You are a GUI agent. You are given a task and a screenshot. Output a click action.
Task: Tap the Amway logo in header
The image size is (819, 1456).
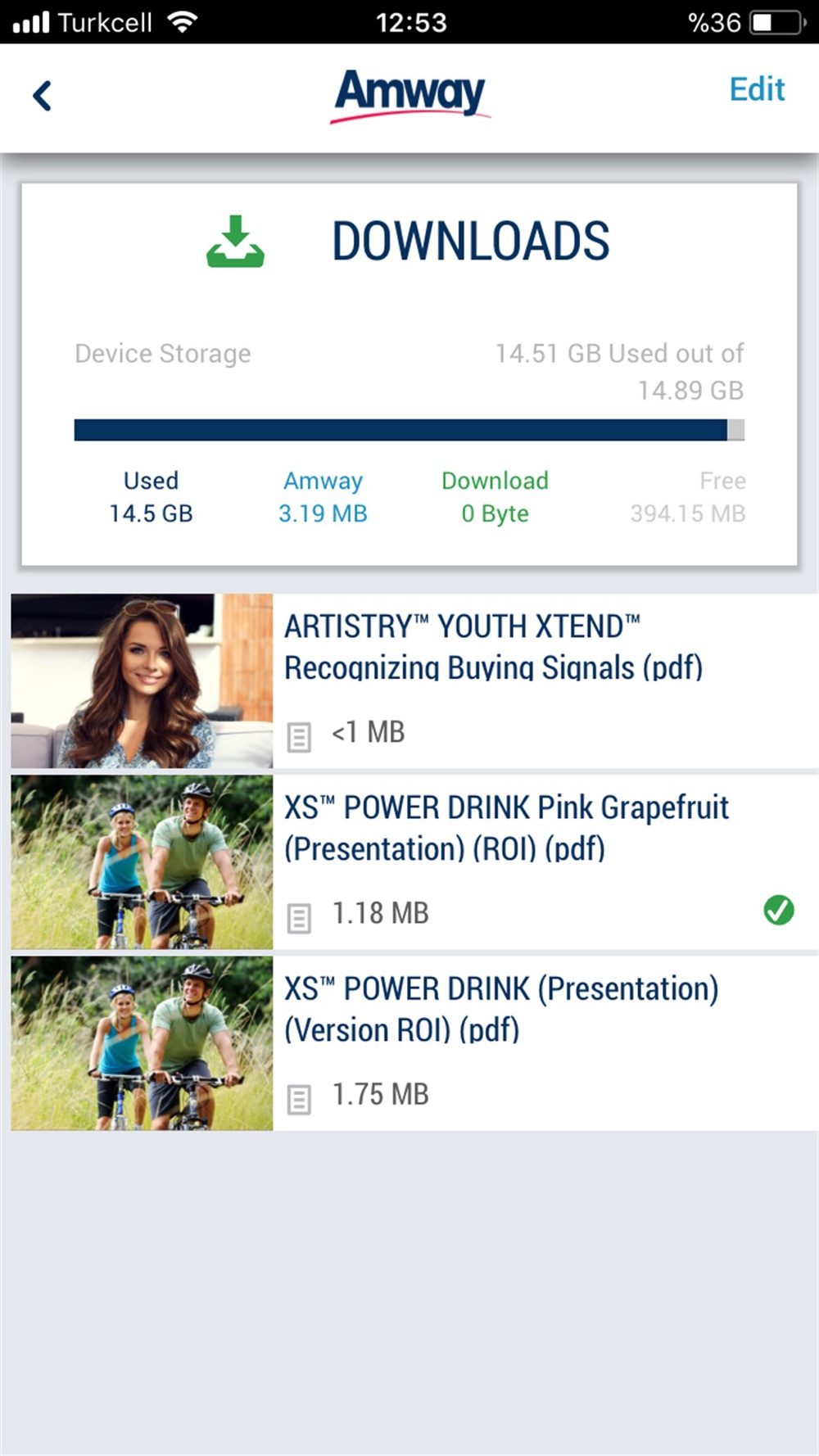pyautogui.click(x=410, y=96)
